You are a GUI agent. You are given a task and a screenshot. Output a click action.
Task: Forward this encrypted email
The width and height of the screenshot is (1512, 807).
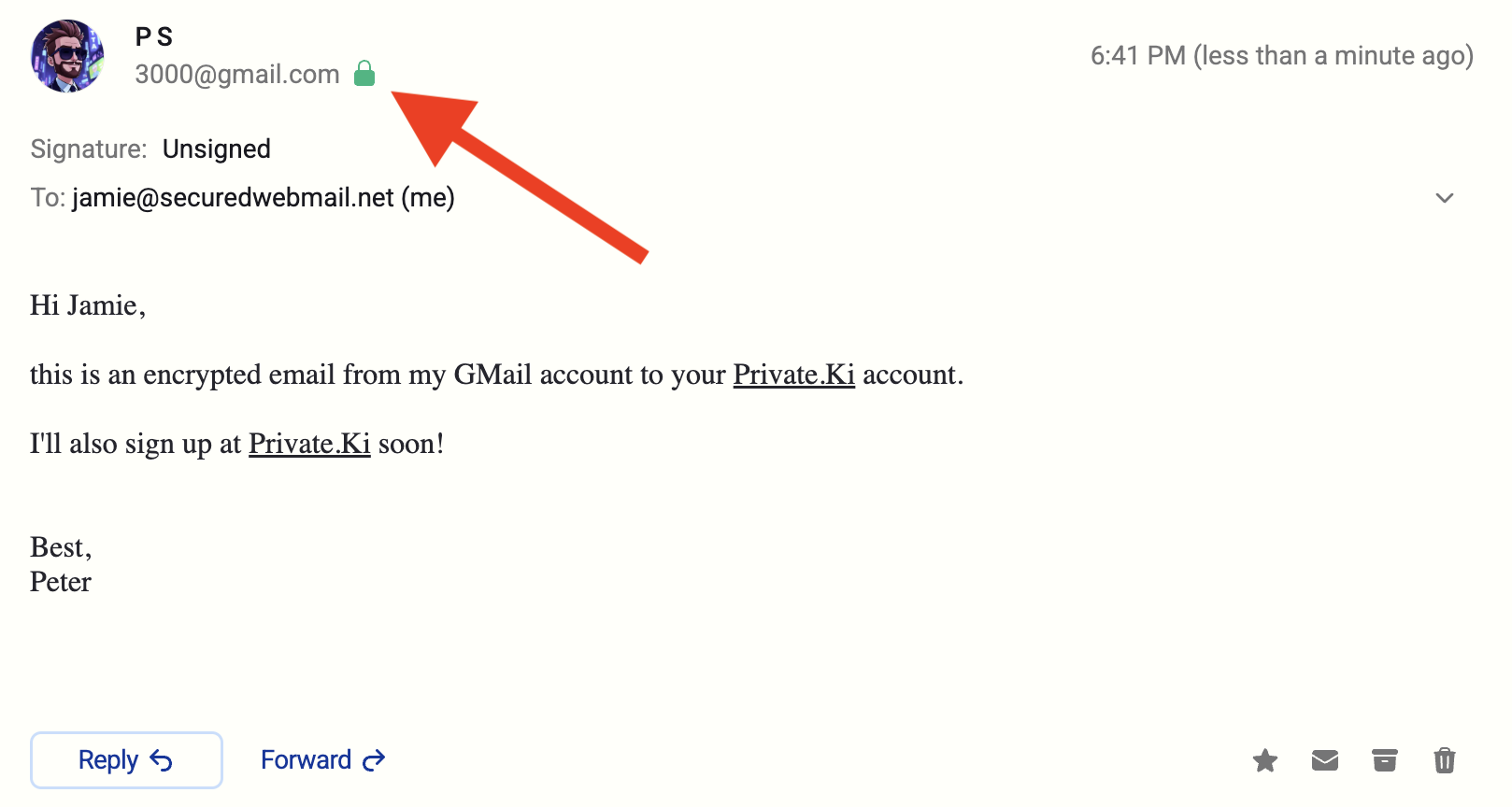click(x=322, y=760)
